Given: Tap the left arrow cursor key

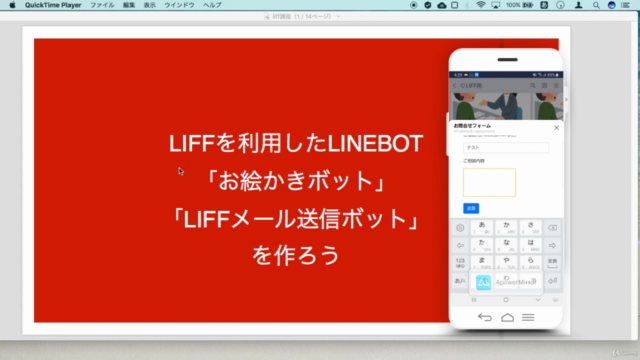Looking at the screenshot, I should 460,245.
